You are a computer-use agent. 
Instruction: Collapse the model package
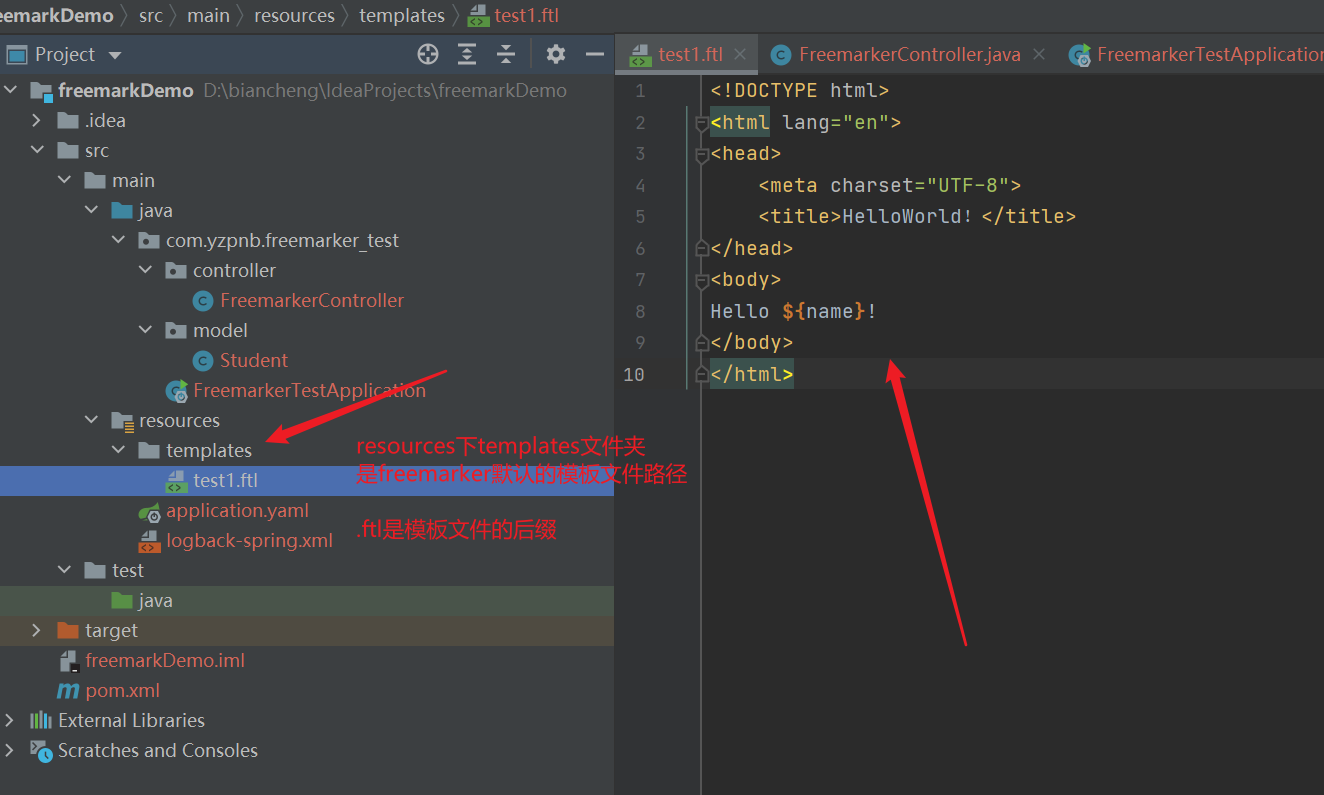(x=146, y=330)
